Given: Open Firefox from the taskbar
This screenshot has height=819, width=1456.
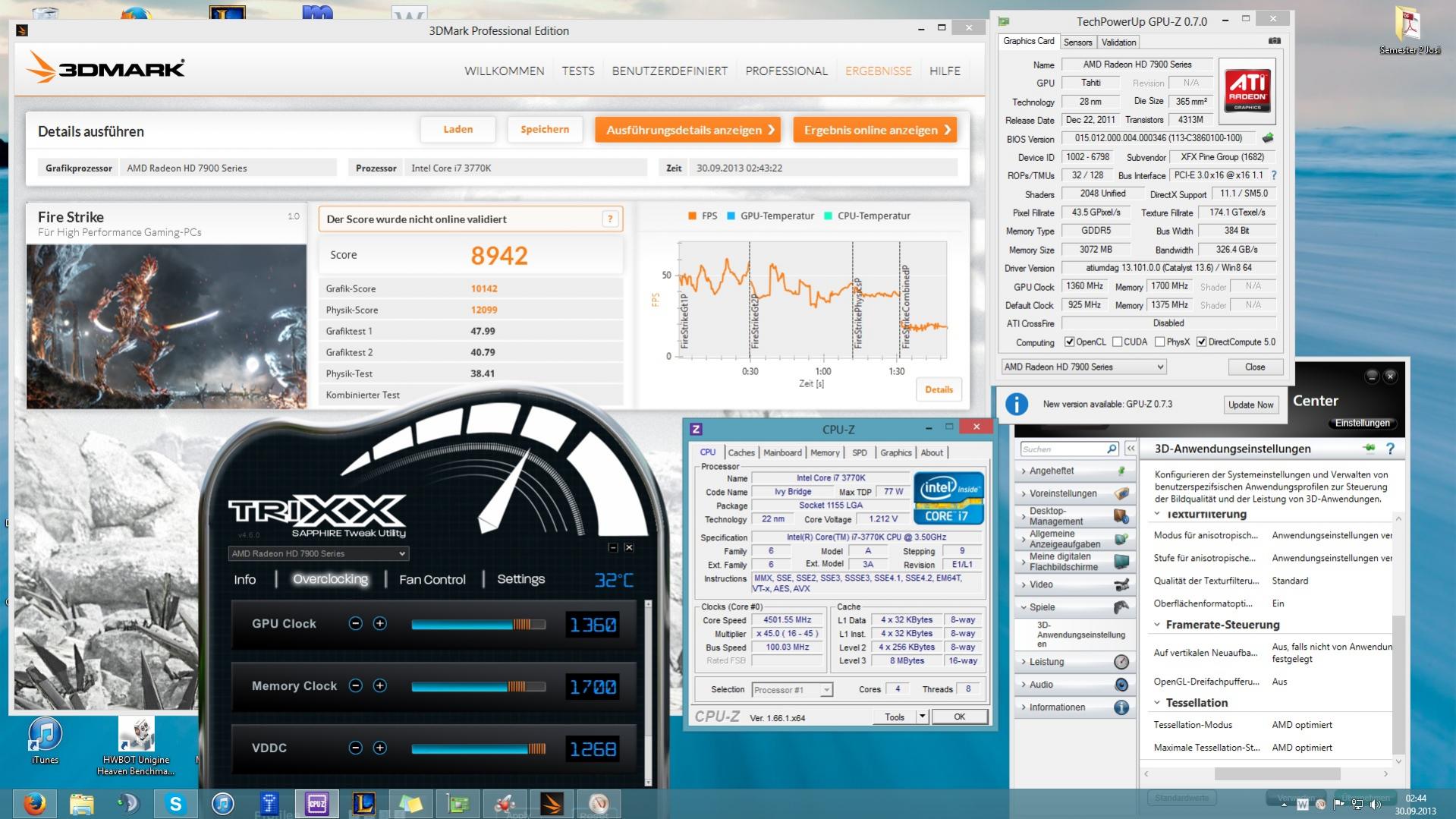Looking at the screenshot, I should click(x=34, y=803).
